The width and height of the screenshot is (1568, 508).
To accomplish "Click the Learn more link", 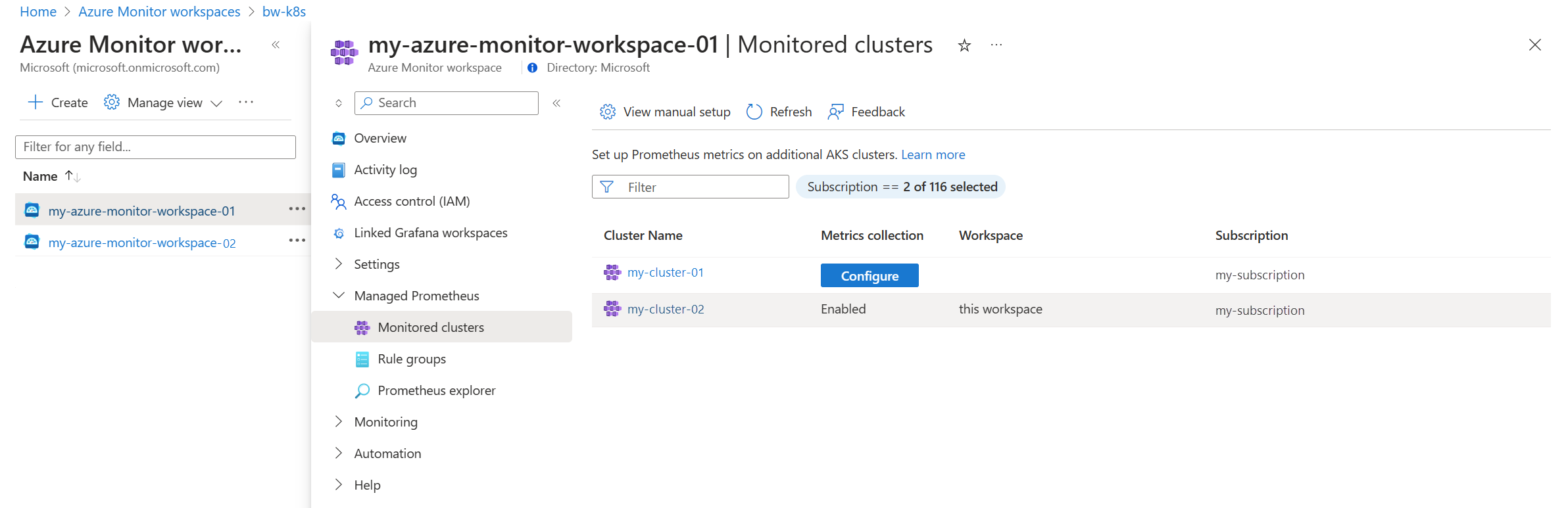I will [933, 154].
